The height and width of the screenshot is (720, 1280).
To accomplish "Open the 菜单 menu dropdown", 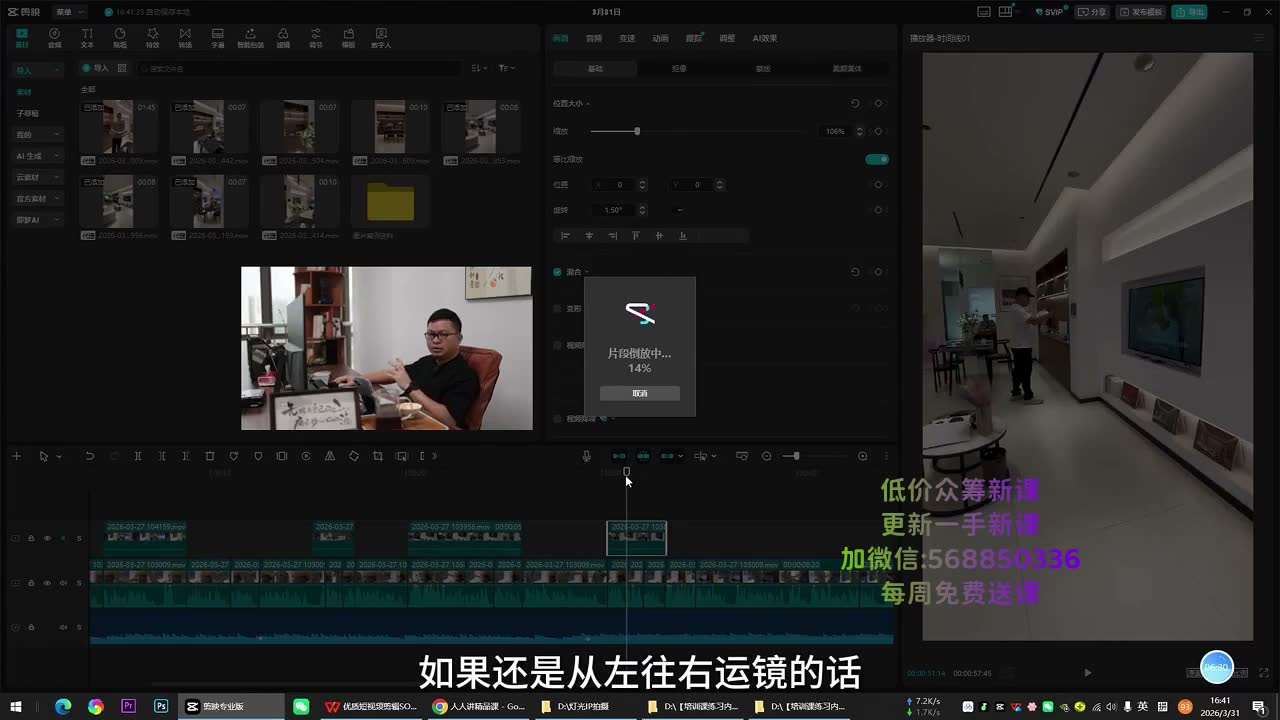I will point(69,12).
